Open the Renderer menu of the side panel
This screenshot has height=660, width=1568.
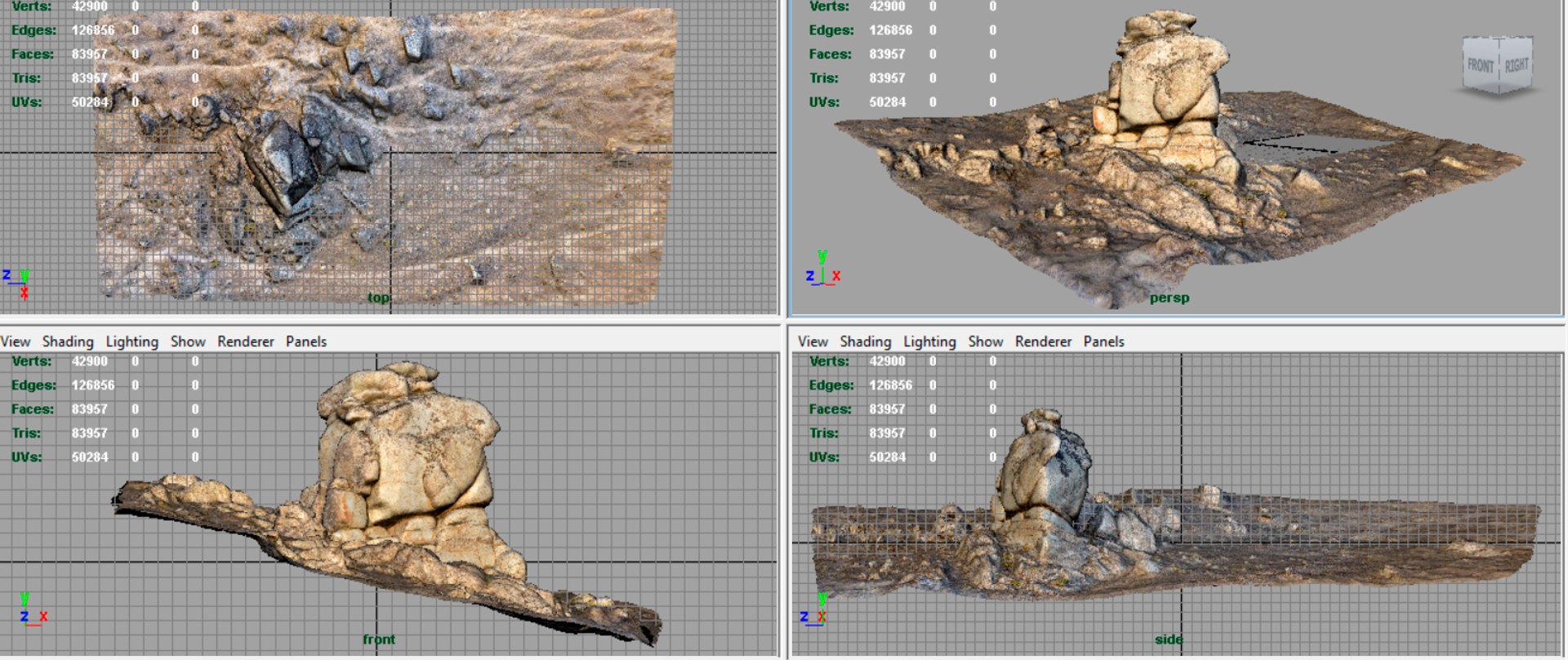(x=1043, y=341)
